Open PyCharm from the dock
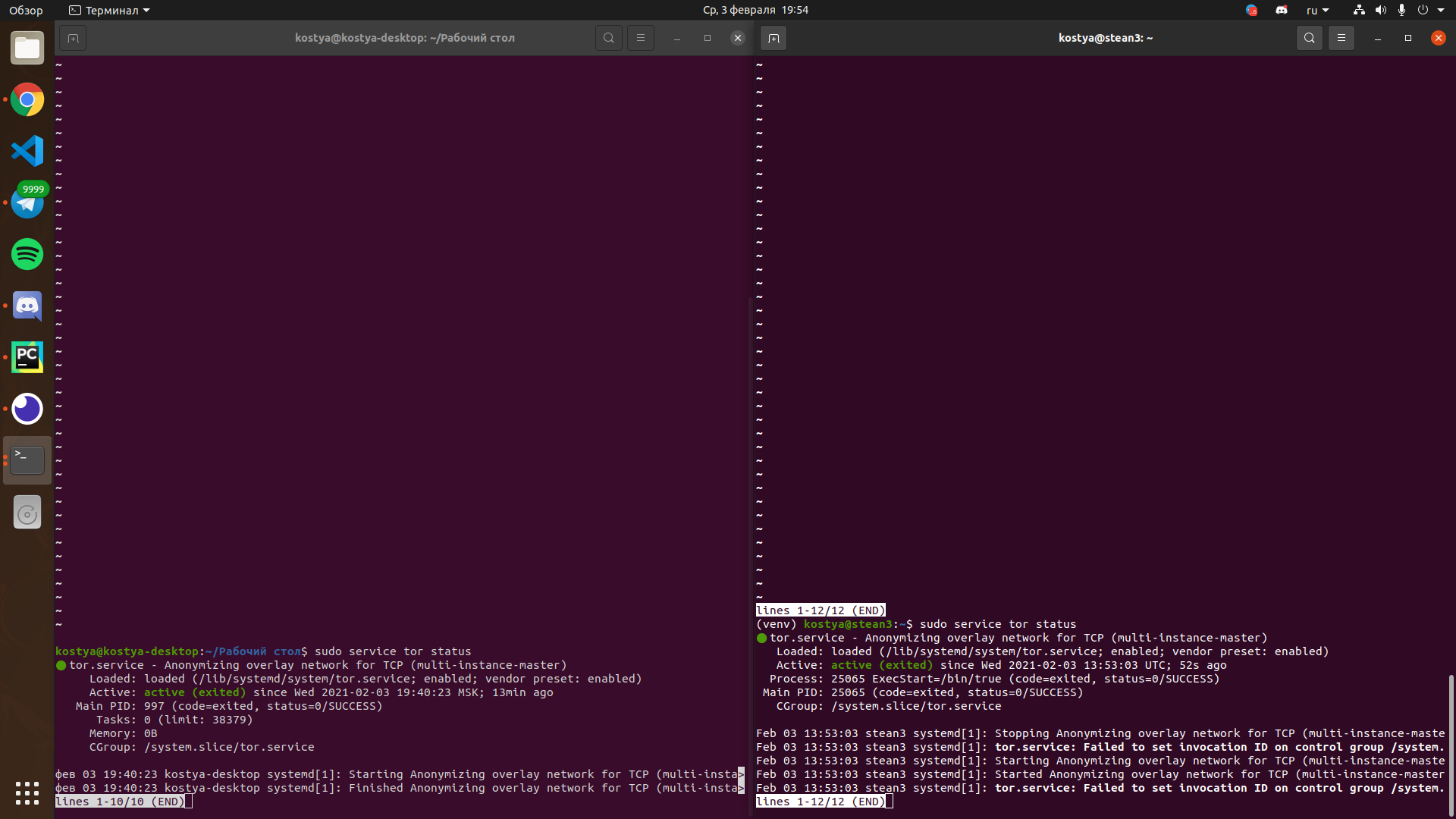This screenshot has height=819, width=1456. point(27,357)
